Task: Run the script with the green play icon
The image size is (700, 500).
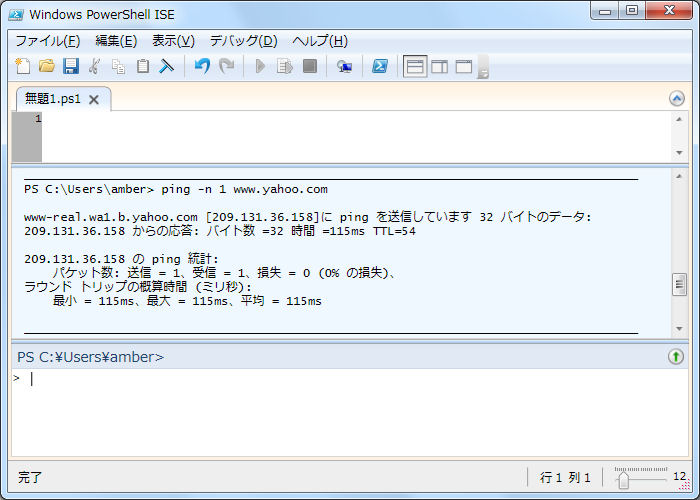Action: (260, 67)
